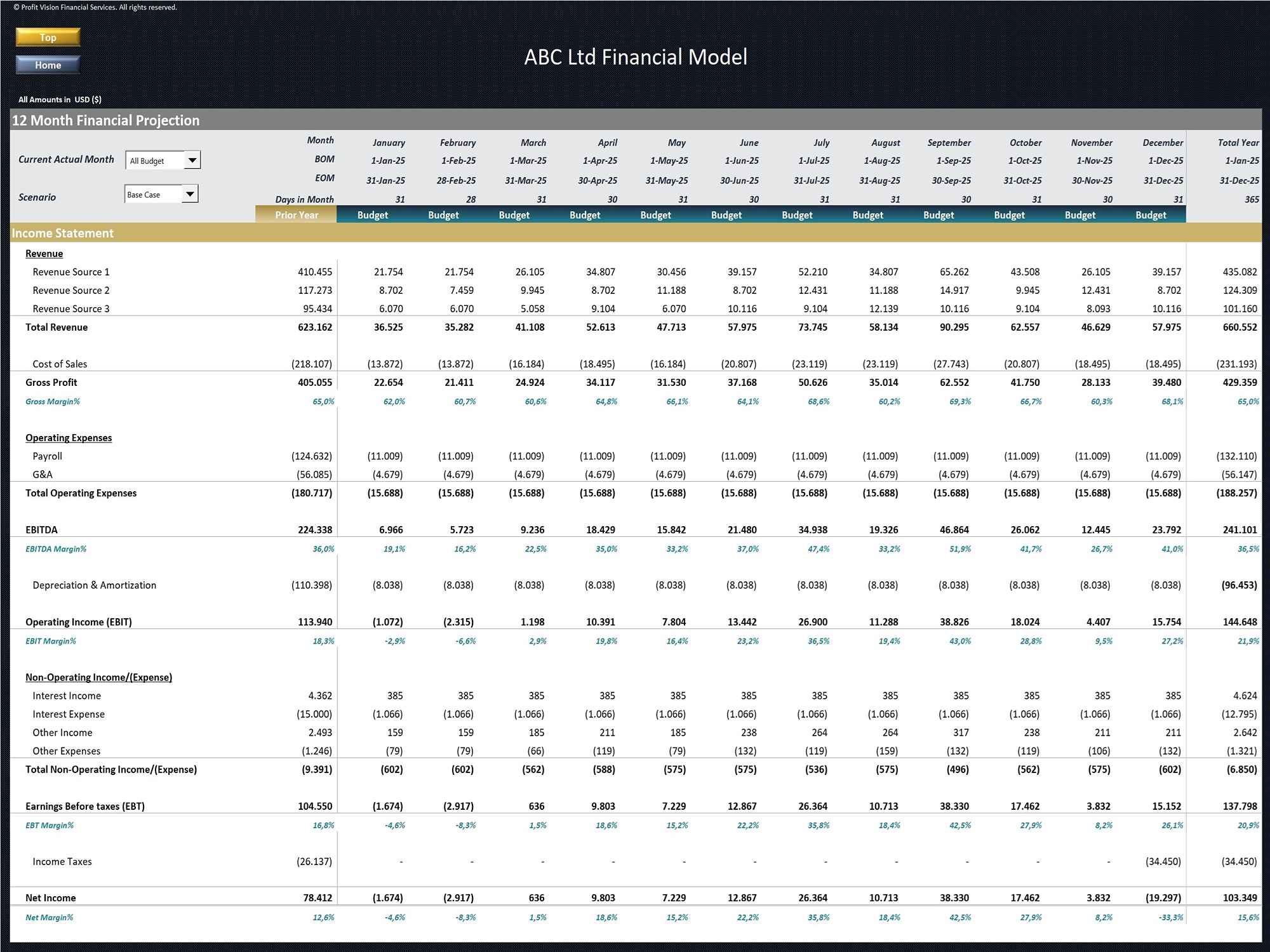
Task: Select the 28-Feb-25 end of month date
Action: point(456,181)
